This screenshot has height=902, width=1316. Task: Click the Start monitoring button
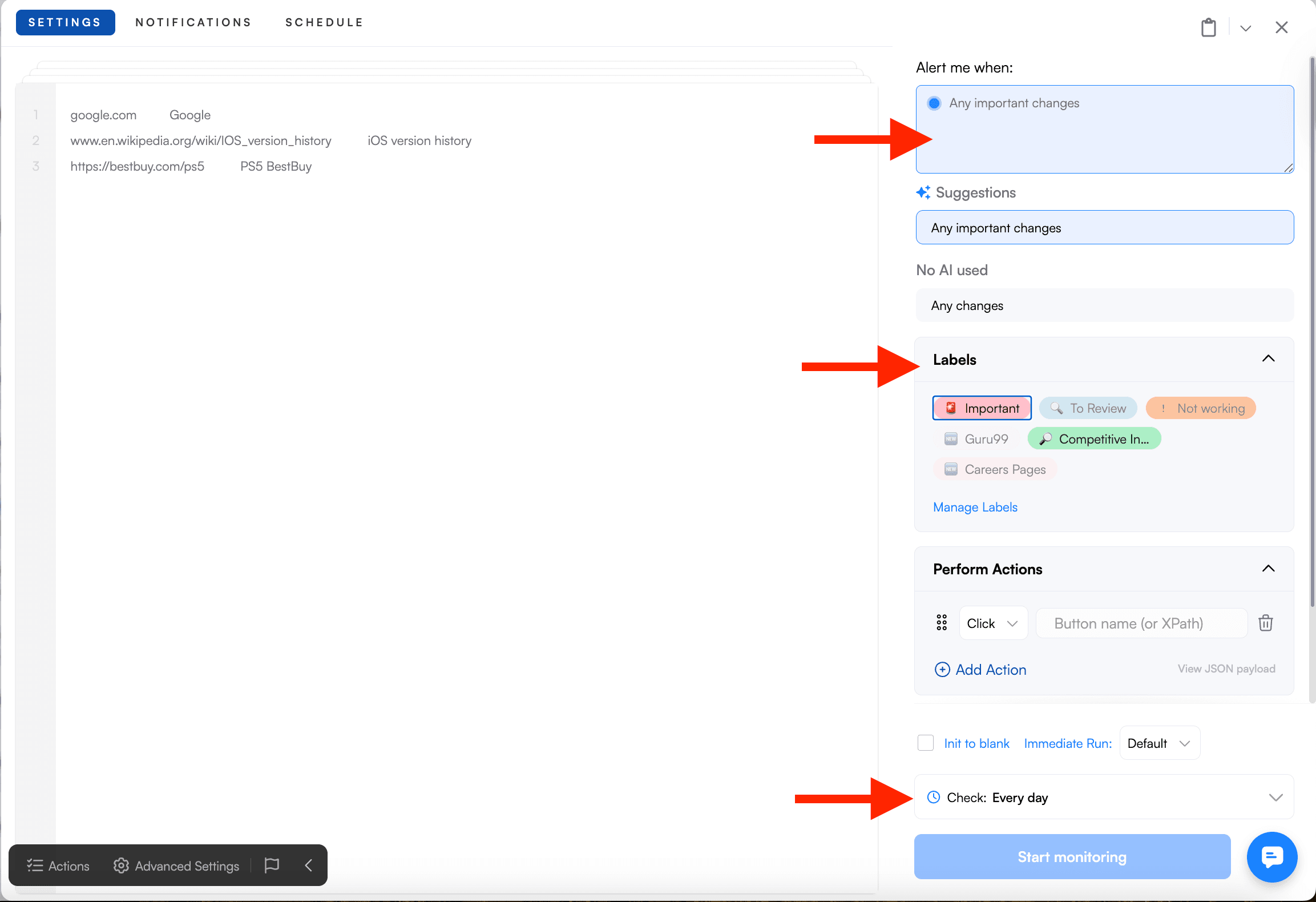(1071, 856)
